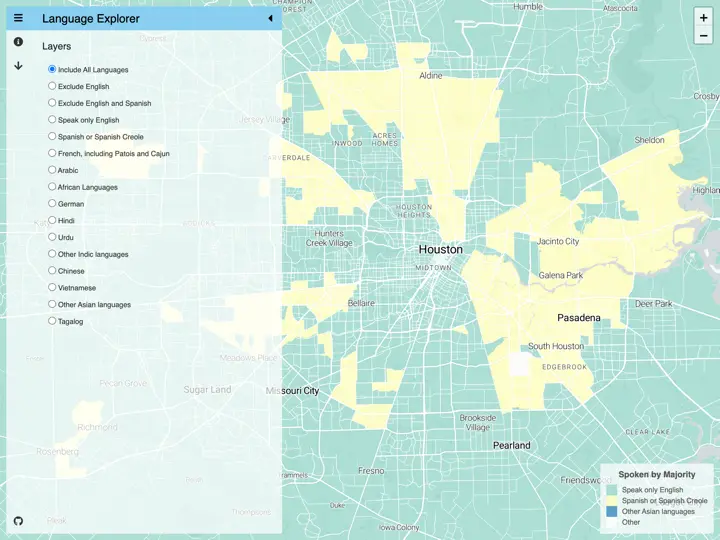Viewport: 720px width, 540px height.
Task: Click the Houston Heights neighborhood label
Action: tap(414, 211)
